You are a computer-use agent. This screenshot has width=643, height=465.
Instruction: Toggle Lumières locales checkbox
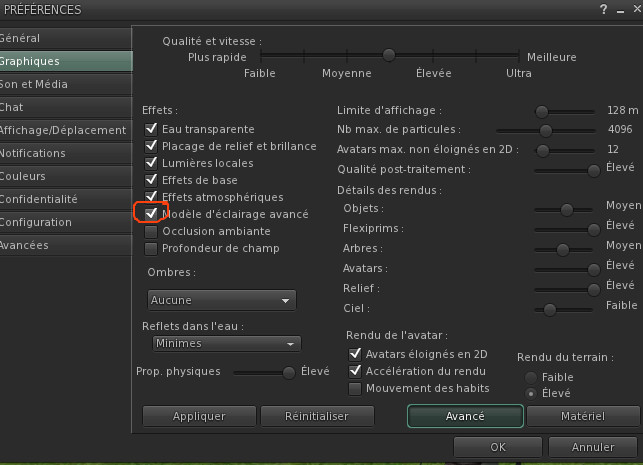click(x=151, y=163)
